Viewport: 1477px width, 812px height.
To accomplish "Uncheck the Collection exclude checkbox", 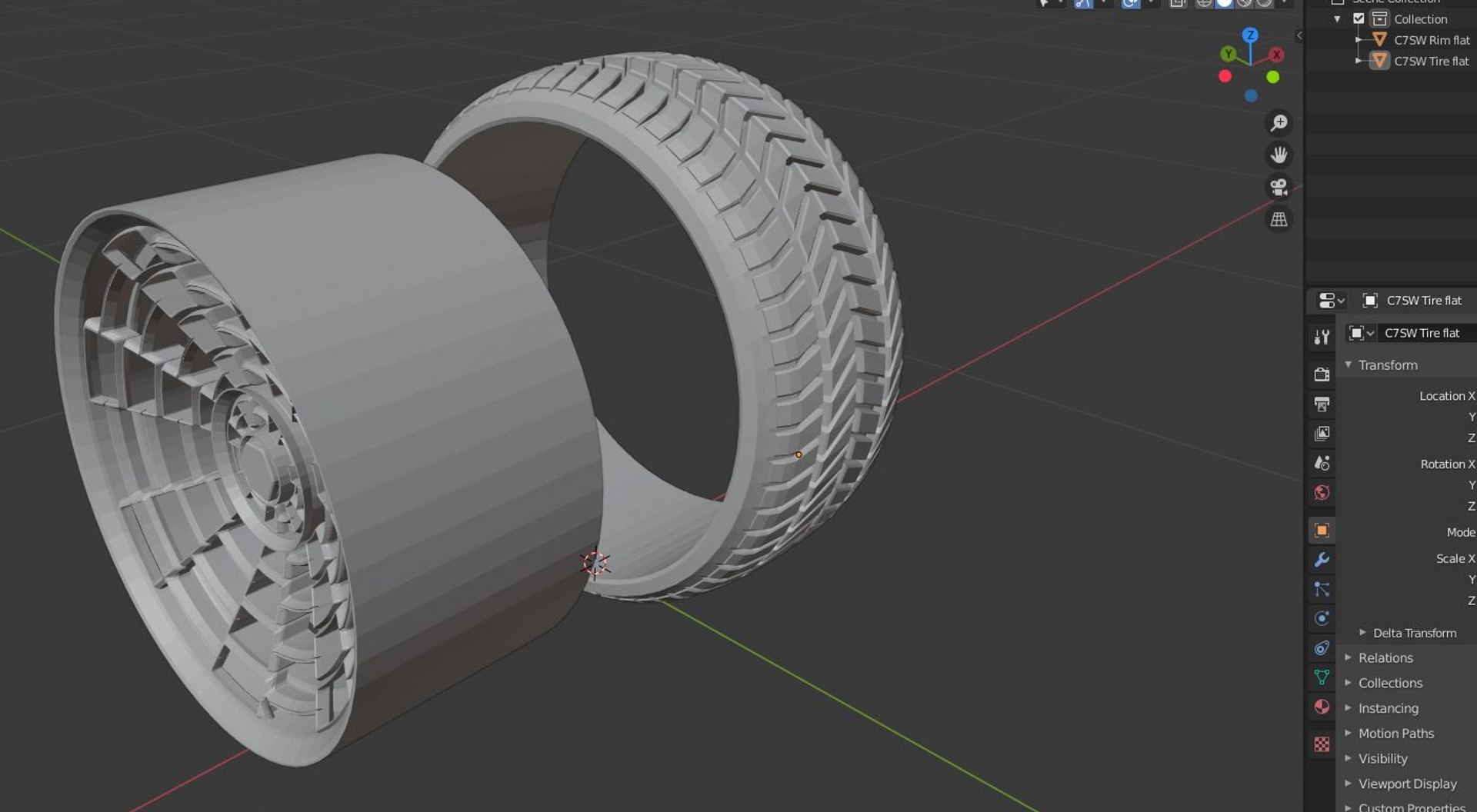I will (x=1359, y=18).
